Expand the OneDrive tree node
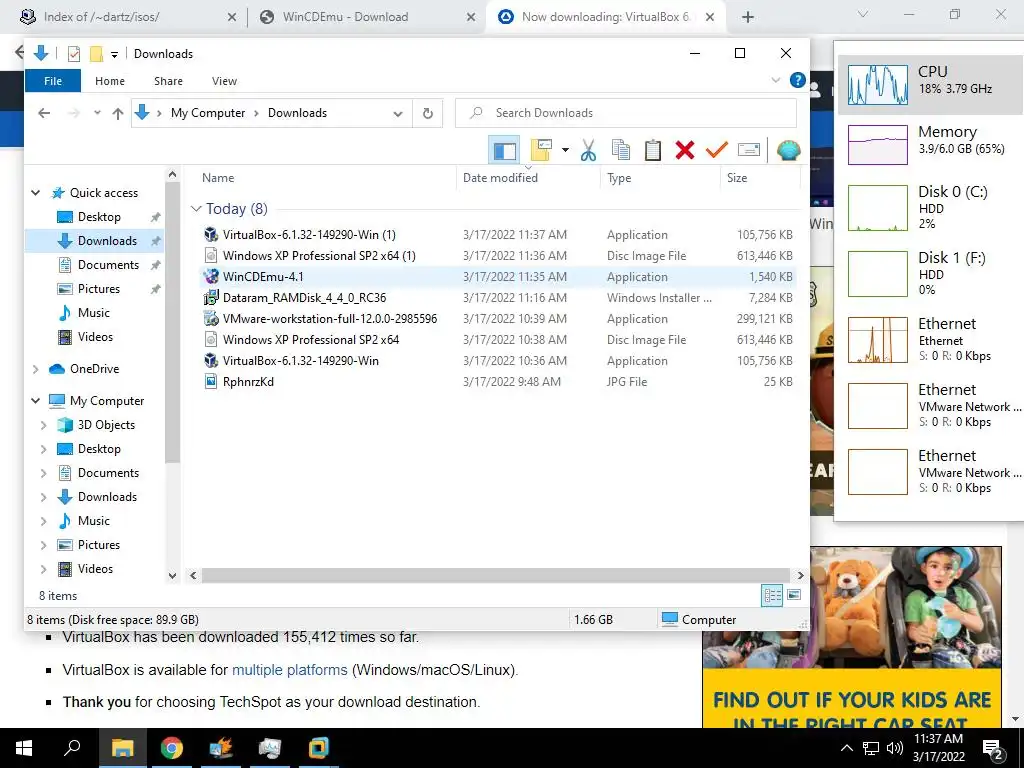 pyautogui.click(x=36, y=369)
